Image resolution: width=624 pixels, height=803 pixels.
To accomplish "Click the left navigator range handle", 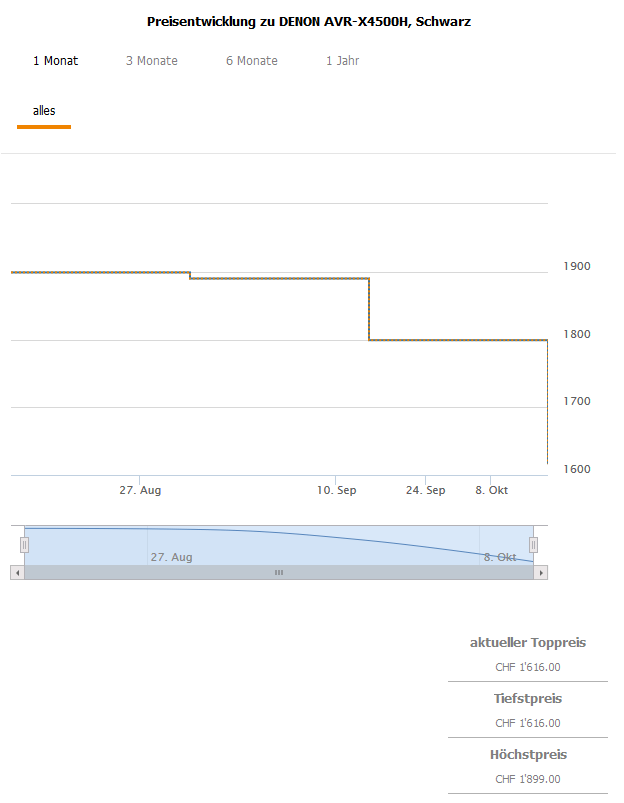I will pos(25,544).
